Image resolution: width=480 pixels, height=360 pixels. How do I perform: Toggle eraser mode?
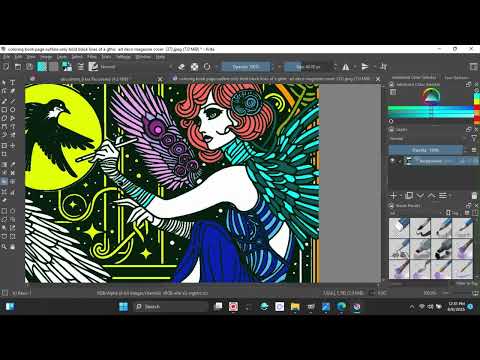point(181,67)
